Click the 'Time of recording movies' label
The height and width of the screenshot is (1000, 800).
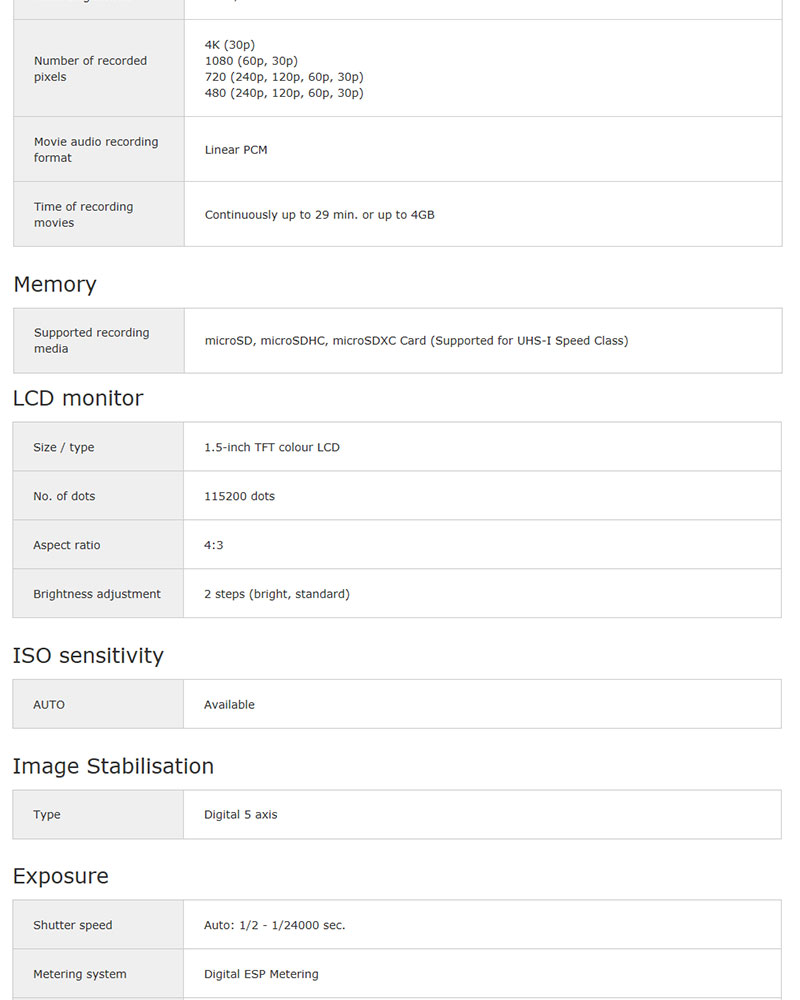[83, 215]
